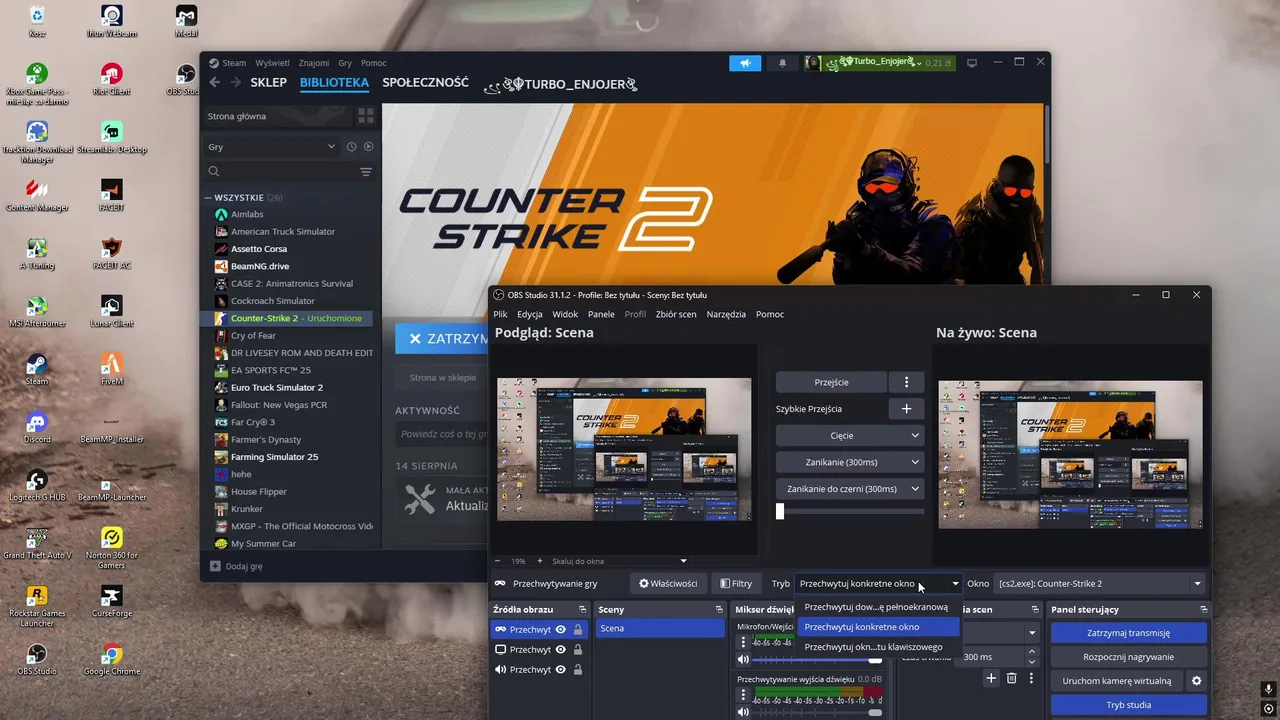This screenshot has height=720, width=1280.
Task: Adjust Przechwytywanie wyjścia dźwięku volume slider
Action: (818, 712)
